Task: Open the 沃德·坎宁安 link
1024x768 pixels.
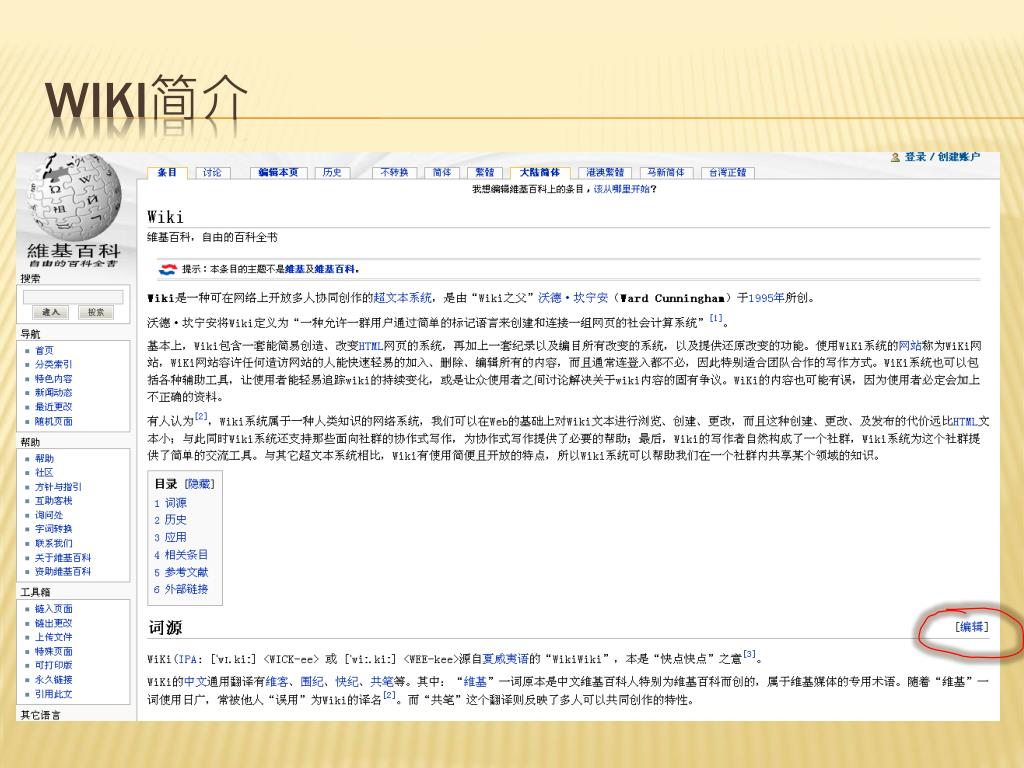Action: [x=573, y=298]
